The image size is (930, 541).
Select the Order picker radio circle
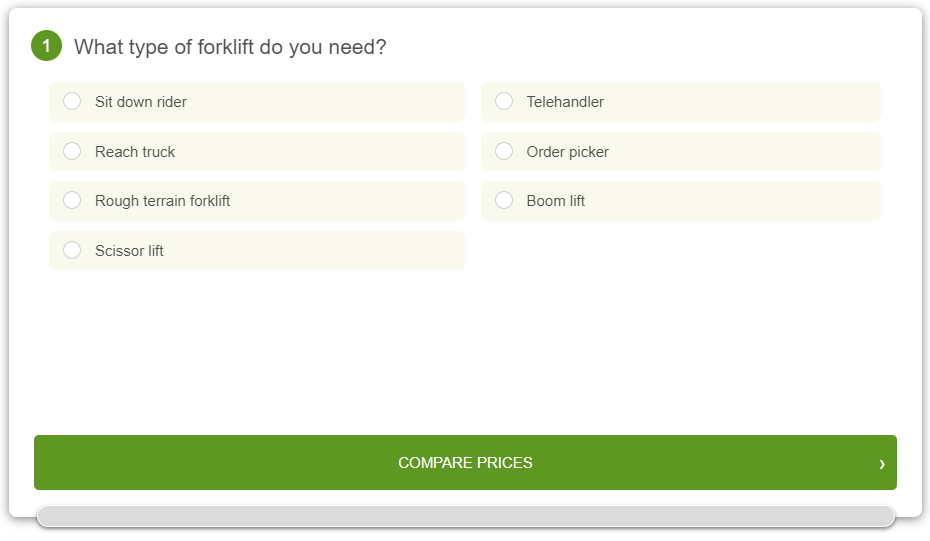[x=504, y=151]
